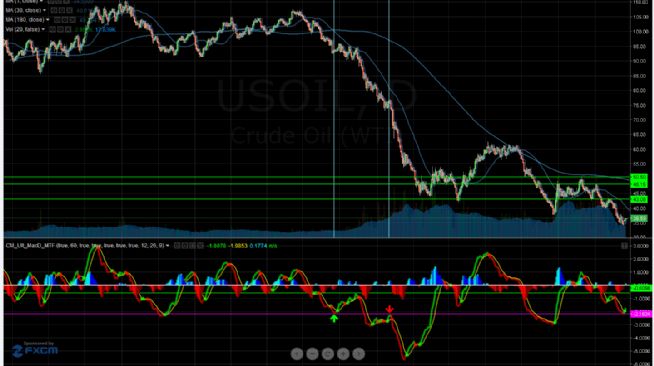Image resolution: width=654 pixels, height=366 pixels.
Task: Hide the MA (30, close) line
Action: tap(54, 10)
